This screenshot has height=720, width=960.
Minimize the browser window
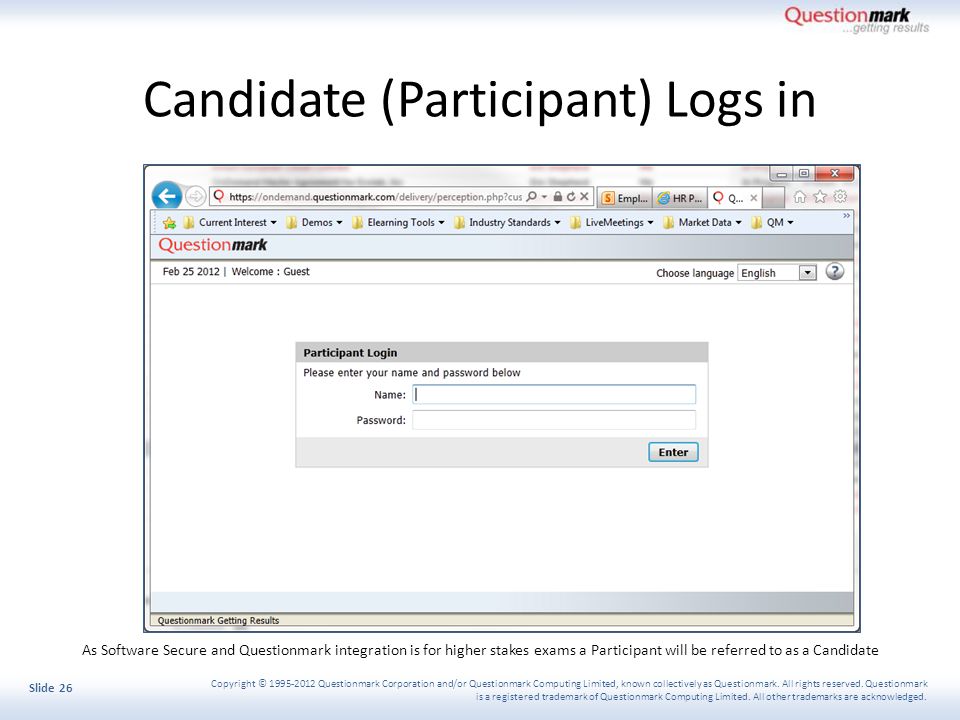pyautogui.click(x=781, y=174)
